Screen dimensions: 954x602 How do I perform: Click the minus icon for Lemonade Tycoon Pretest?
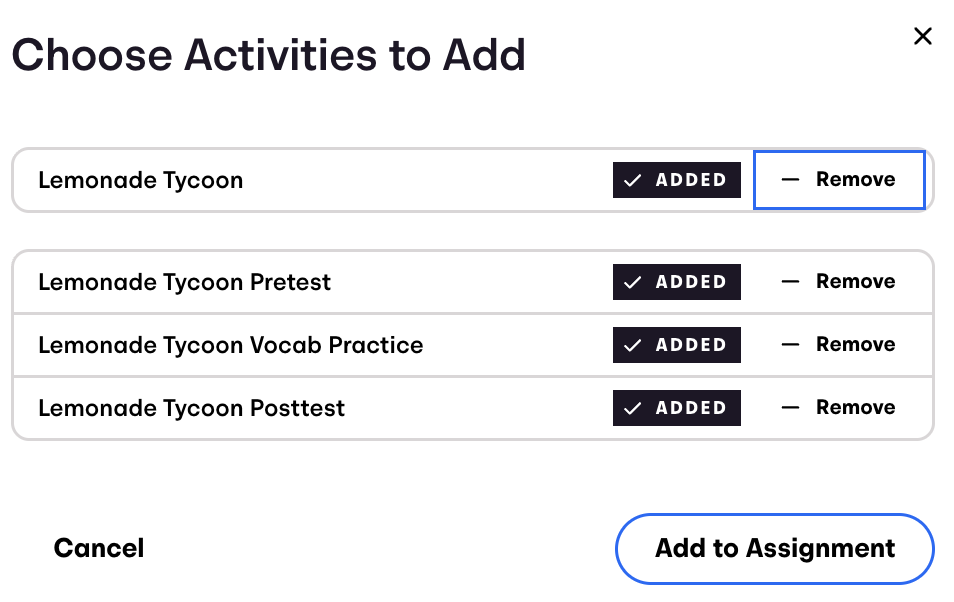(790, 282)
